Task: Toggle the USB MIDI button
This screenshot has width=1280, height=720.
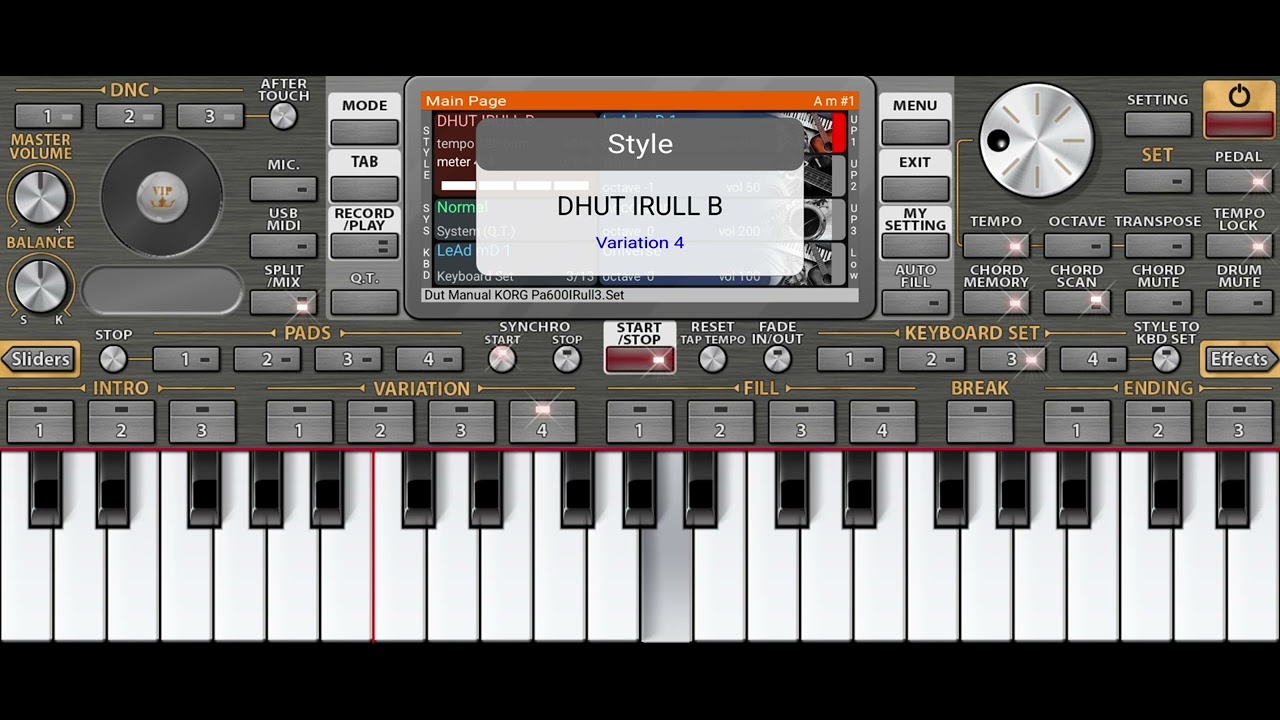Action: click(283, 245)
